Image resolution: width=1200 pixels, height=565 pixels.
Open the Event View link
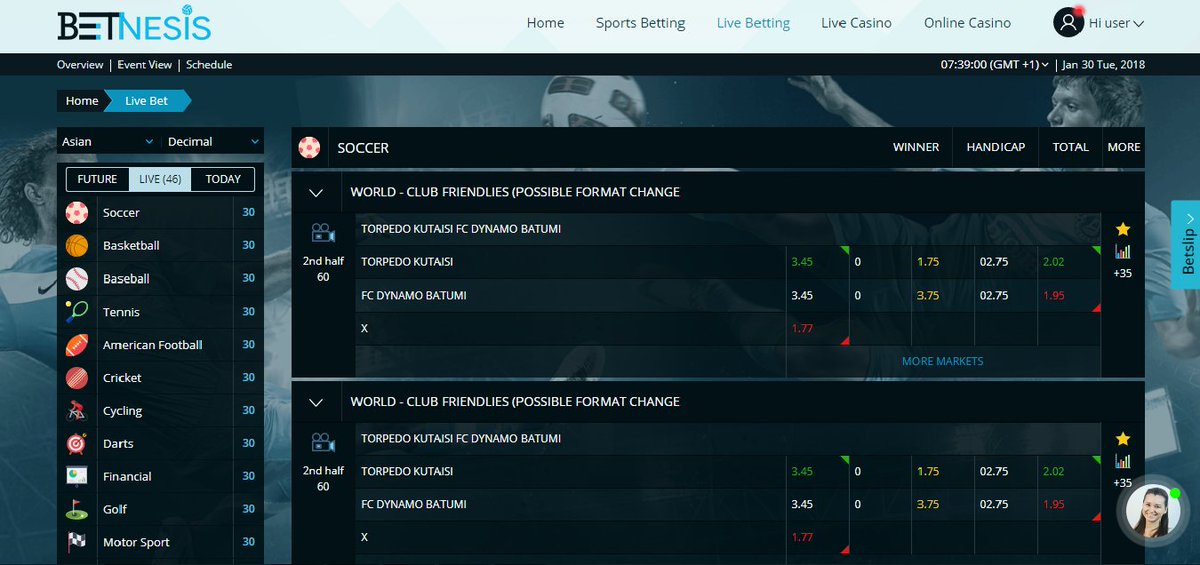pyautogui.click(x=145, y=64)
